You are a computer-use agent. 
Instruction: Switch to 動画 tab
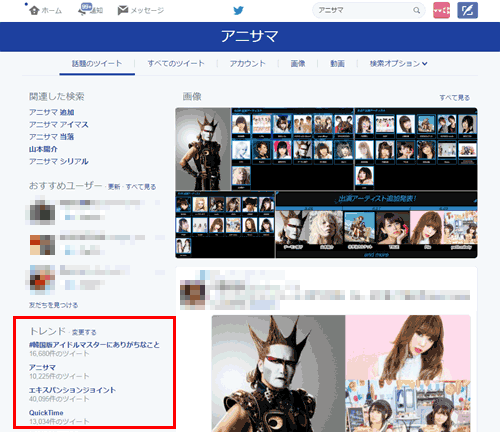(x=337, y=63)
